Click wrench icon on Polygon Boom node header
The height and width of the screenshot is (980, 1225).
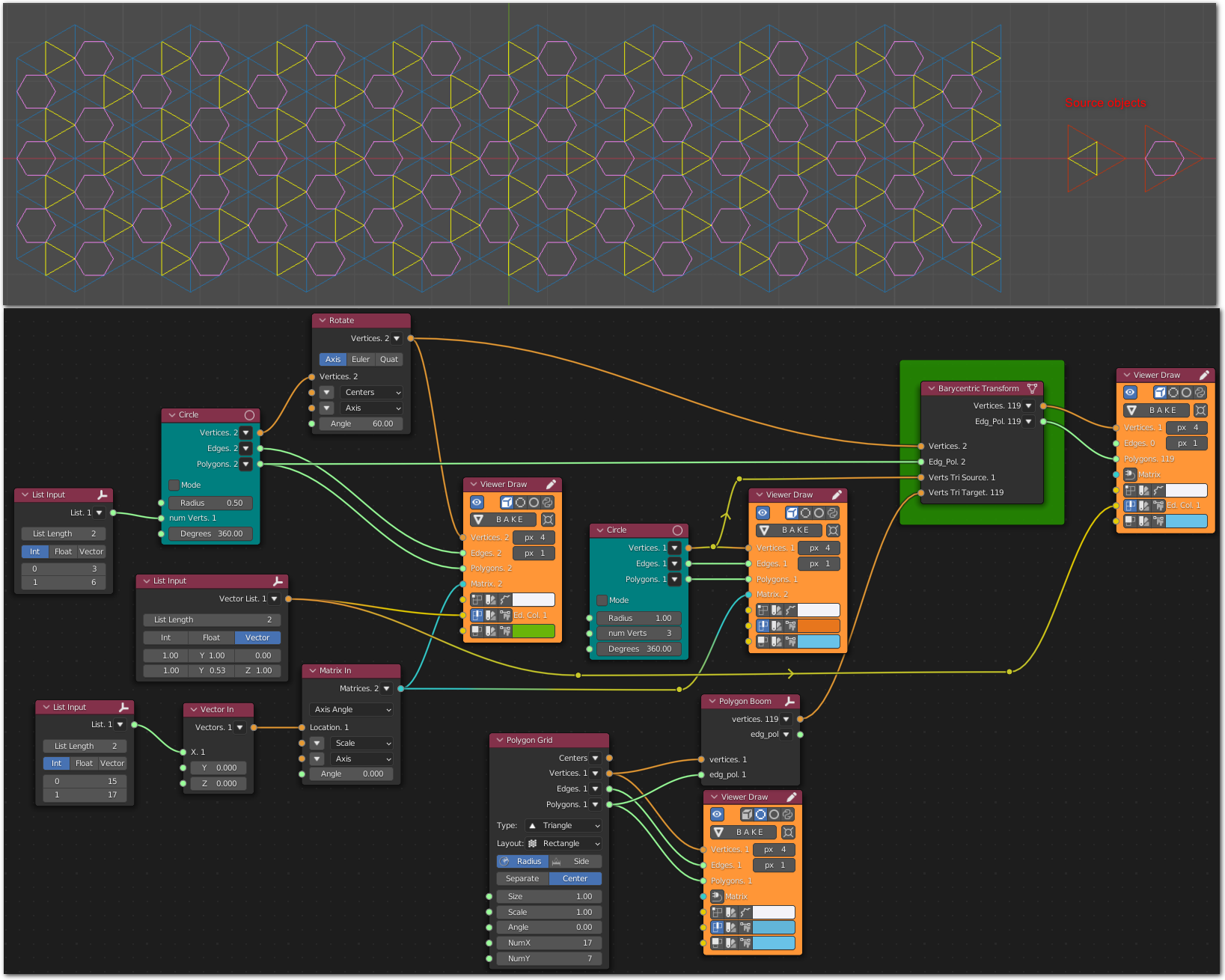[x=789, y=701]
